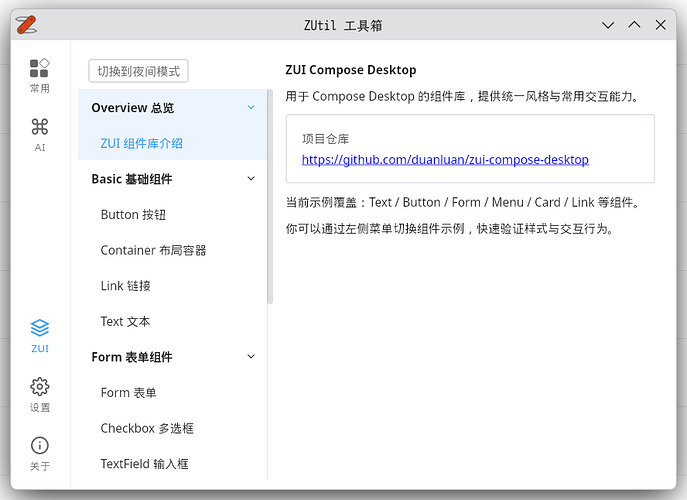Image resolution: width=687 pixels, height=500 pixels.
Task: Collapse the Basic 基础组件 chevron
Action: tap(251, 178)
